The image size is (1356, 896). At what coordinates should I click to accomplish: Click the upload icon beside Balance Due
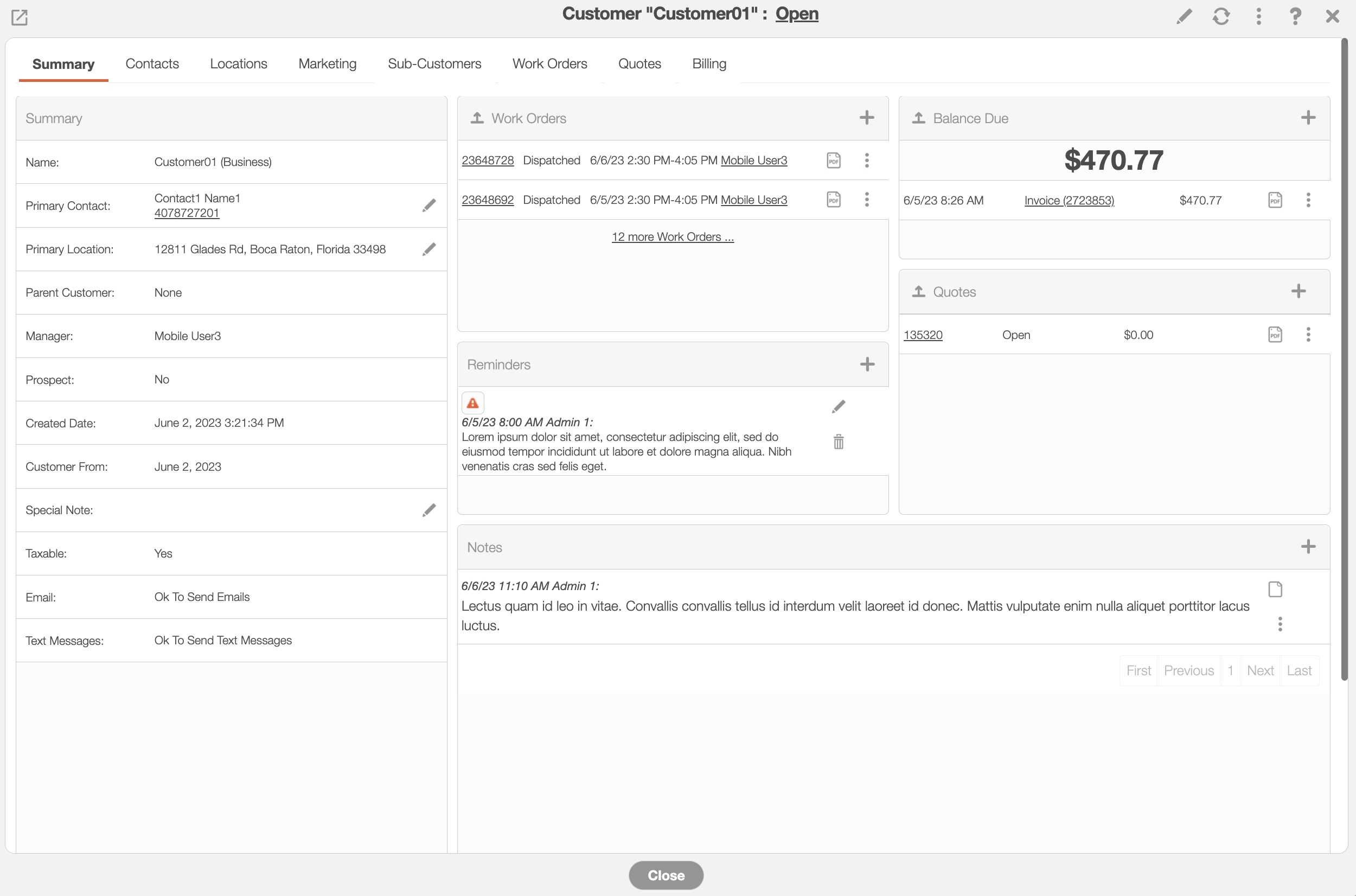click(918, 118)
